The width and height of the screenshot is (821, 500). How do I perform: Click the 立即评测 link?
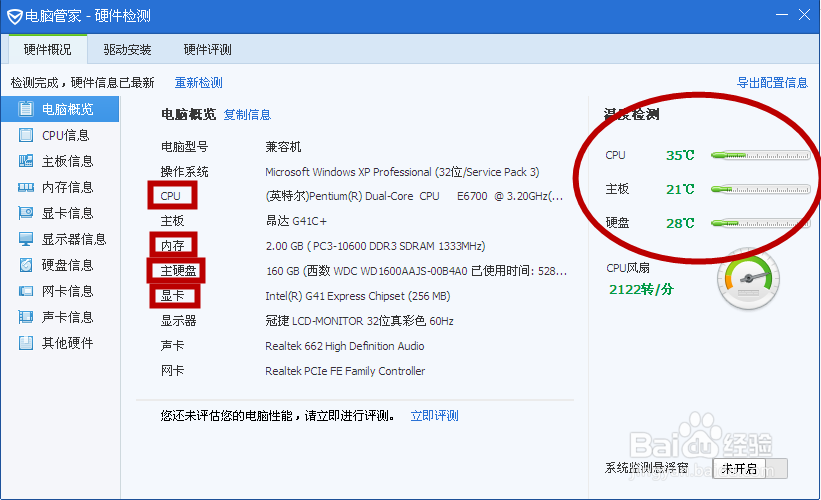tap(435, 416)
